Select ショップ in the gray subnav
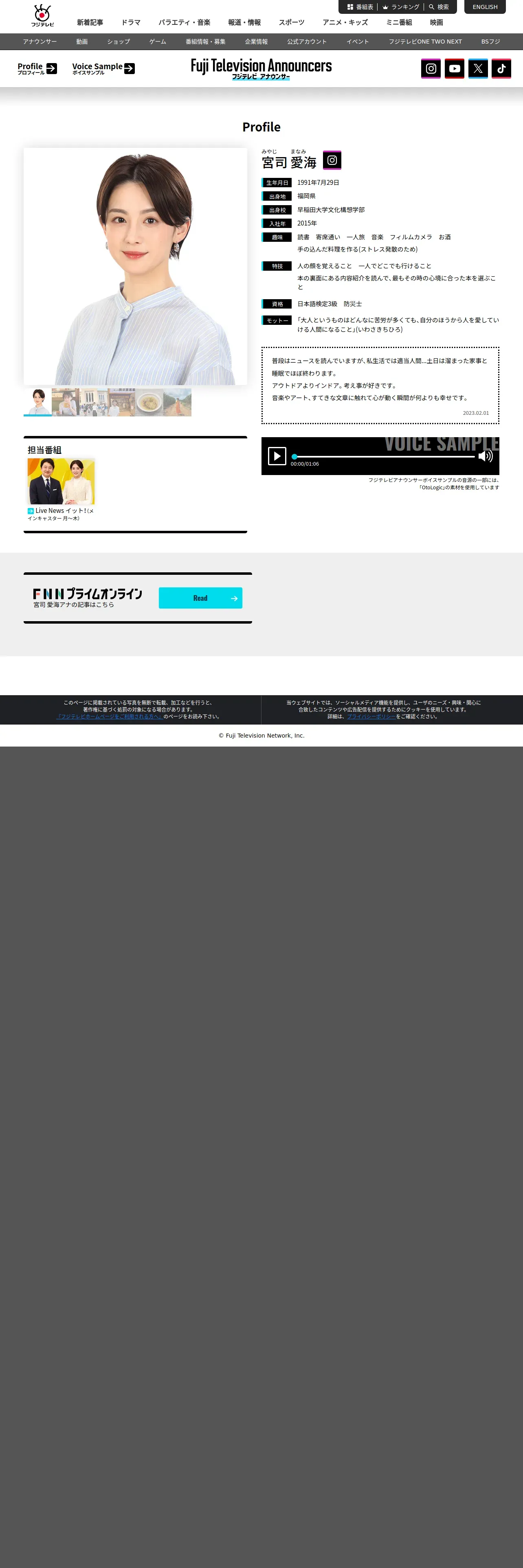This screenshot has height=1568, width=523. pos(119,42)
